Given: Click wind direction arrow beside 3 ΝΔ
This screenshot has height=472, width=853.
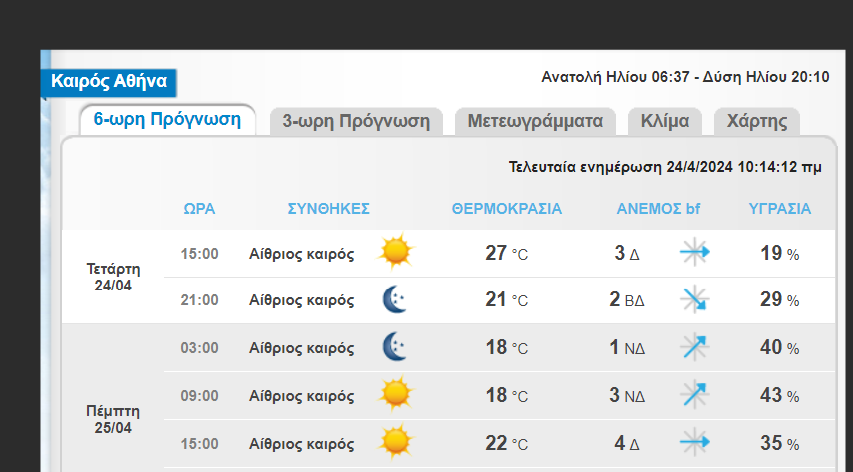Looking at the screenshot, I should click(695, 395).
